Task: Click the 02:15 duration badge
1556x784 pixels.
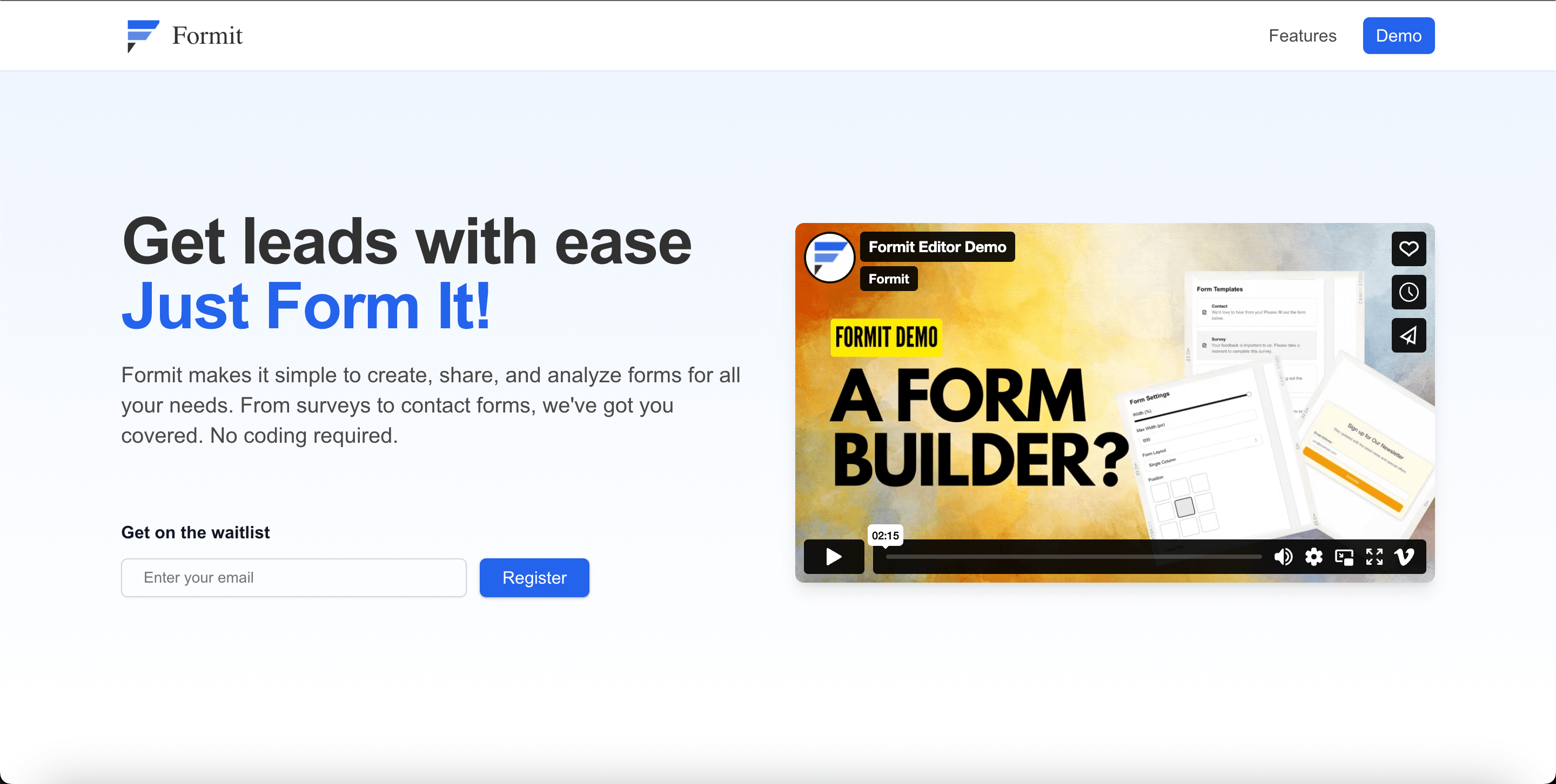Action: point(885,535)
